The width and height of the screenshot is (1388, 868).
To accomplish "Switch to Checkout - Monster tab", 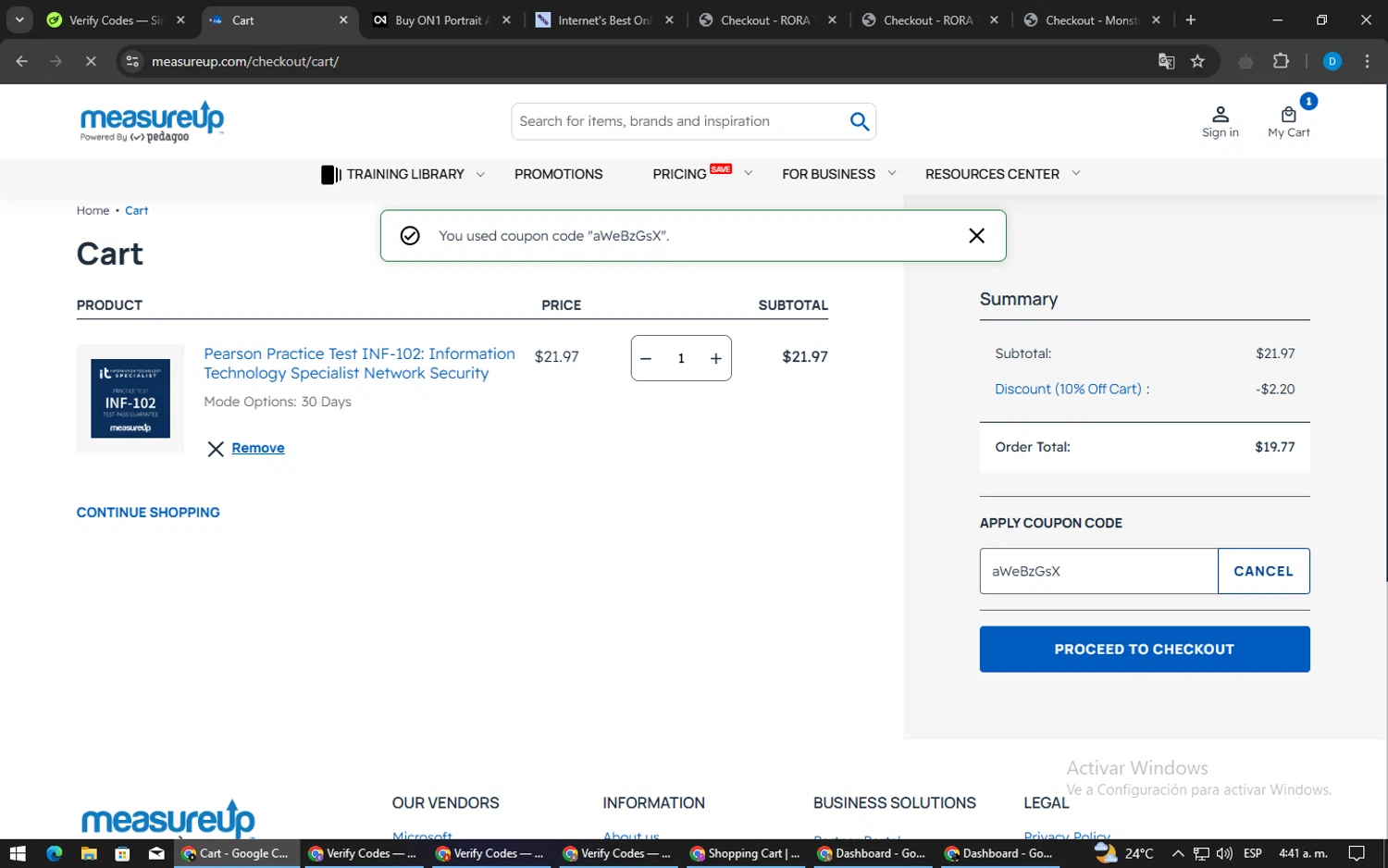I will point(1091,20).
